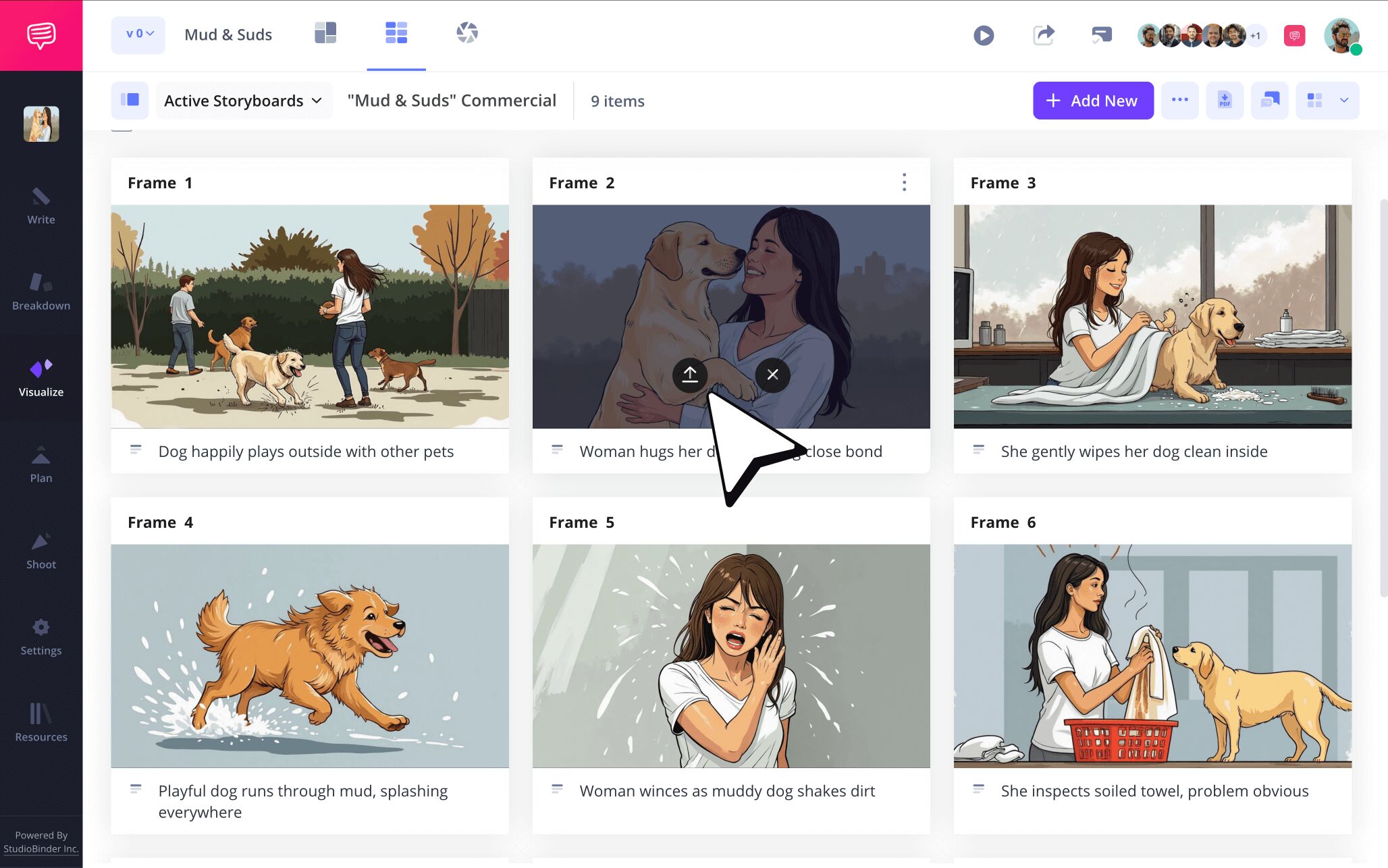The height and width of the screenshot is (868, 1388).
Task: Expand the Active Storyboards dropdown
Action: pos(243,101)
